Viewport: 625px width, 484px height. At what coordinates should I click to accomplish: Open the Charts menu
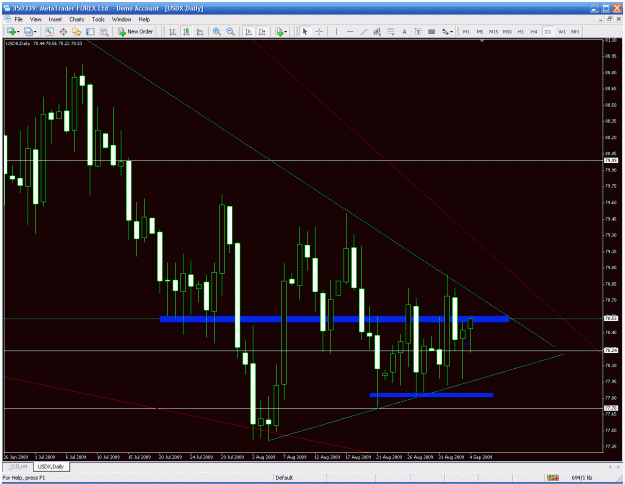pyautogui.click(x=77, y=19)
